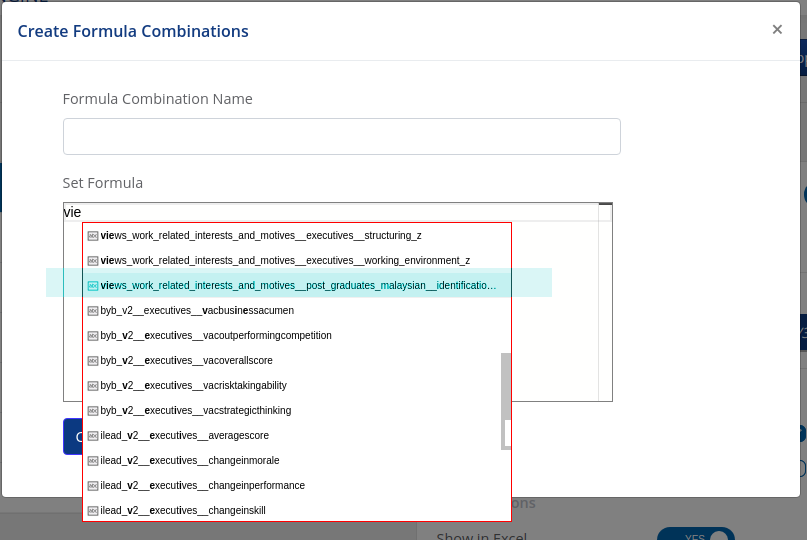Select suggestion ending with working_environment_z

coord(297,260)
